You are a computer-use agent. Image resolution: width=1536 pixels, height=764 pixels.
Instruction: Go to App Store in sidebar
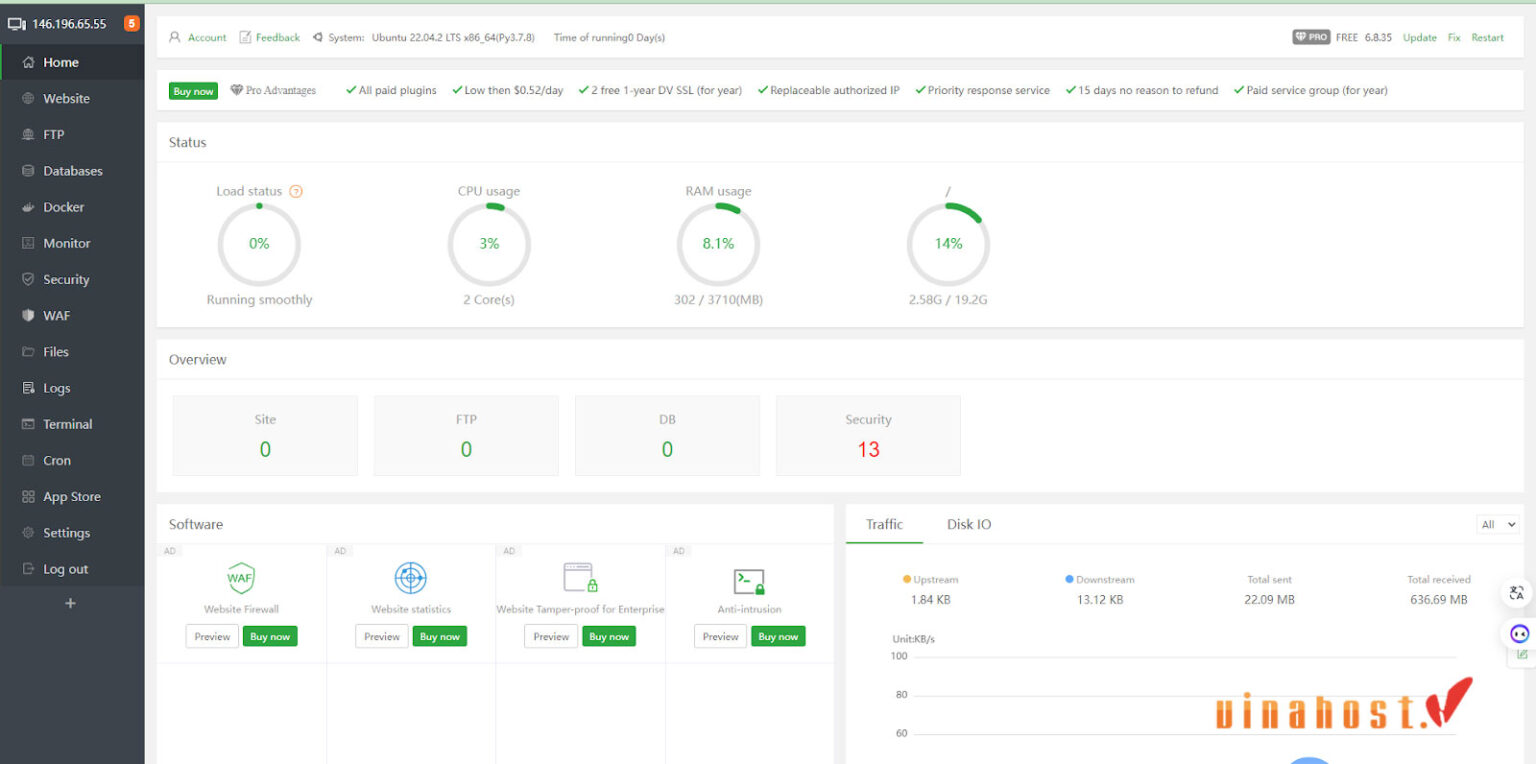[x=71, y=497]
